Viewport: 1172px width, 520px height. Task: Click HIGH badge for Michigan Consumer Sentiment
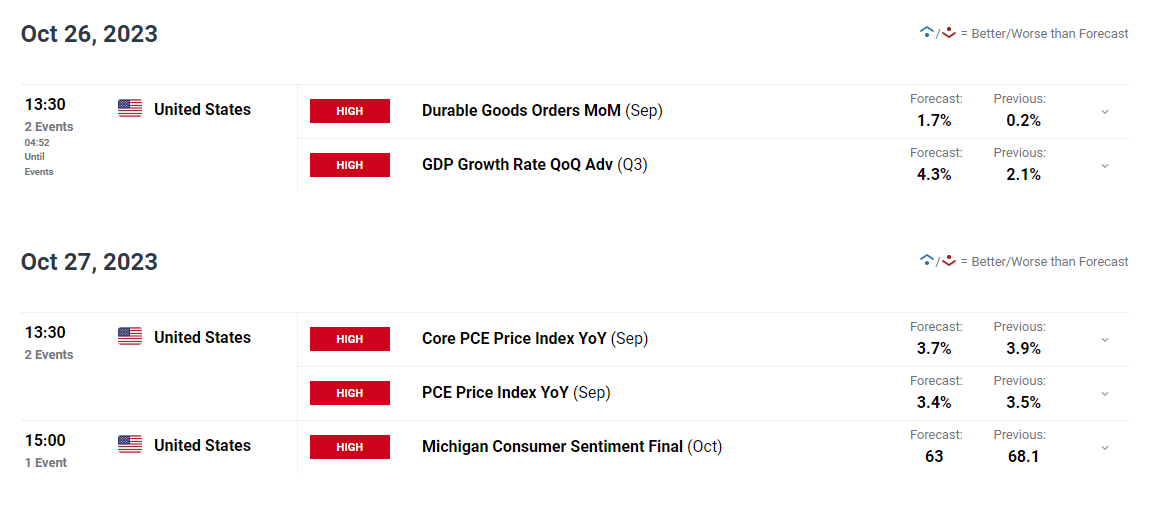(x=350, y=447)
